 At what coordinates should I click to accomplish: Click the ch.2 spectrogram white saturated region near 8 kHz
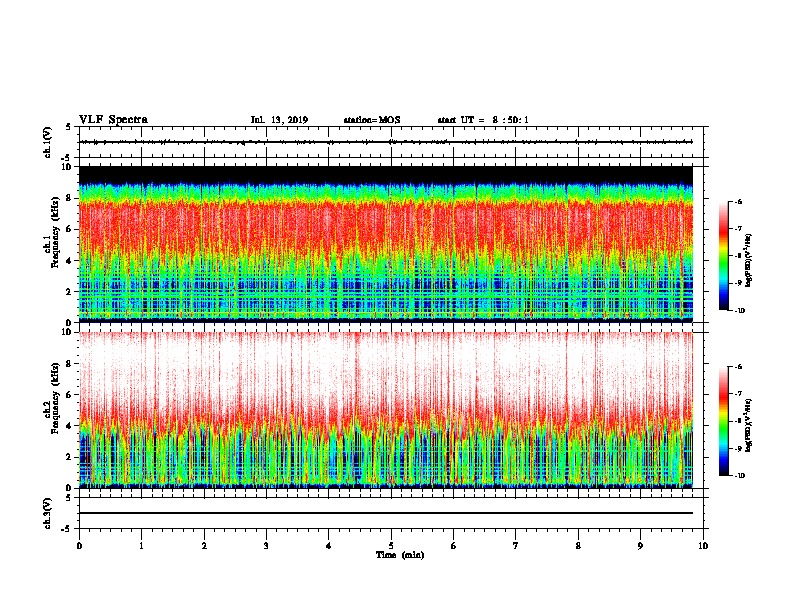tap(386, 364)
